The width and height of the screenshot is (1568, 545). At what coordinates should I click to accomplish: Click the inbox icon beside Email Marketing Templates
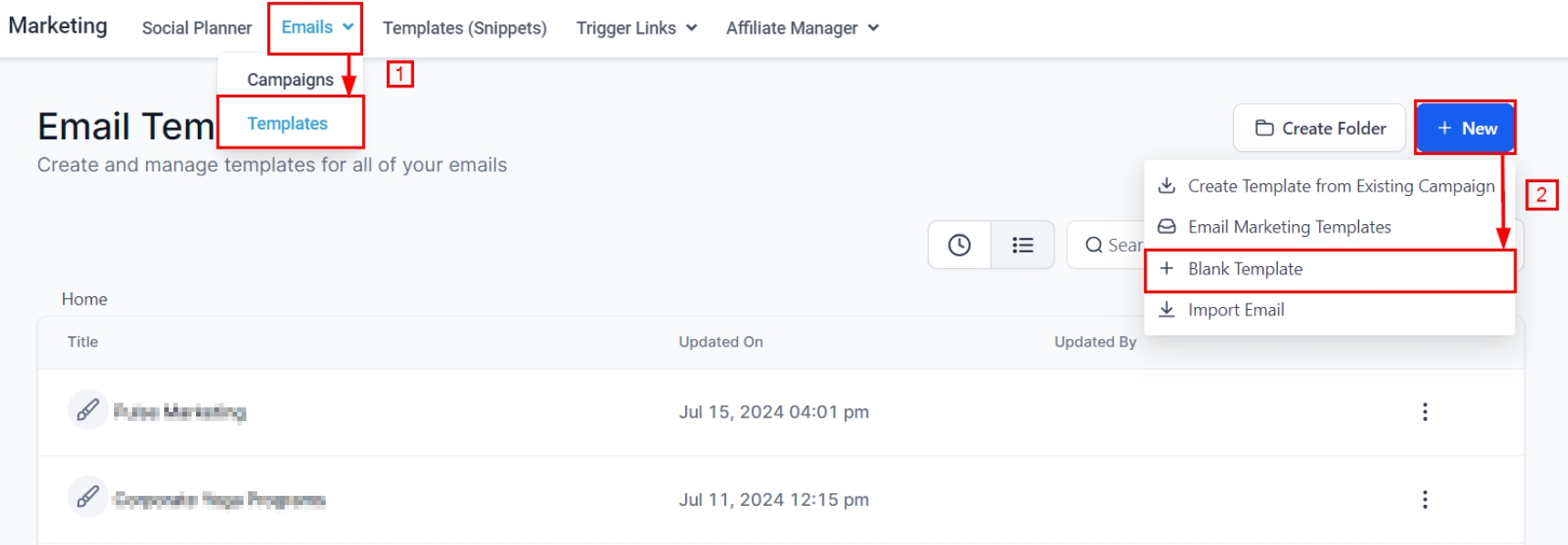(x=1167, y=227)
